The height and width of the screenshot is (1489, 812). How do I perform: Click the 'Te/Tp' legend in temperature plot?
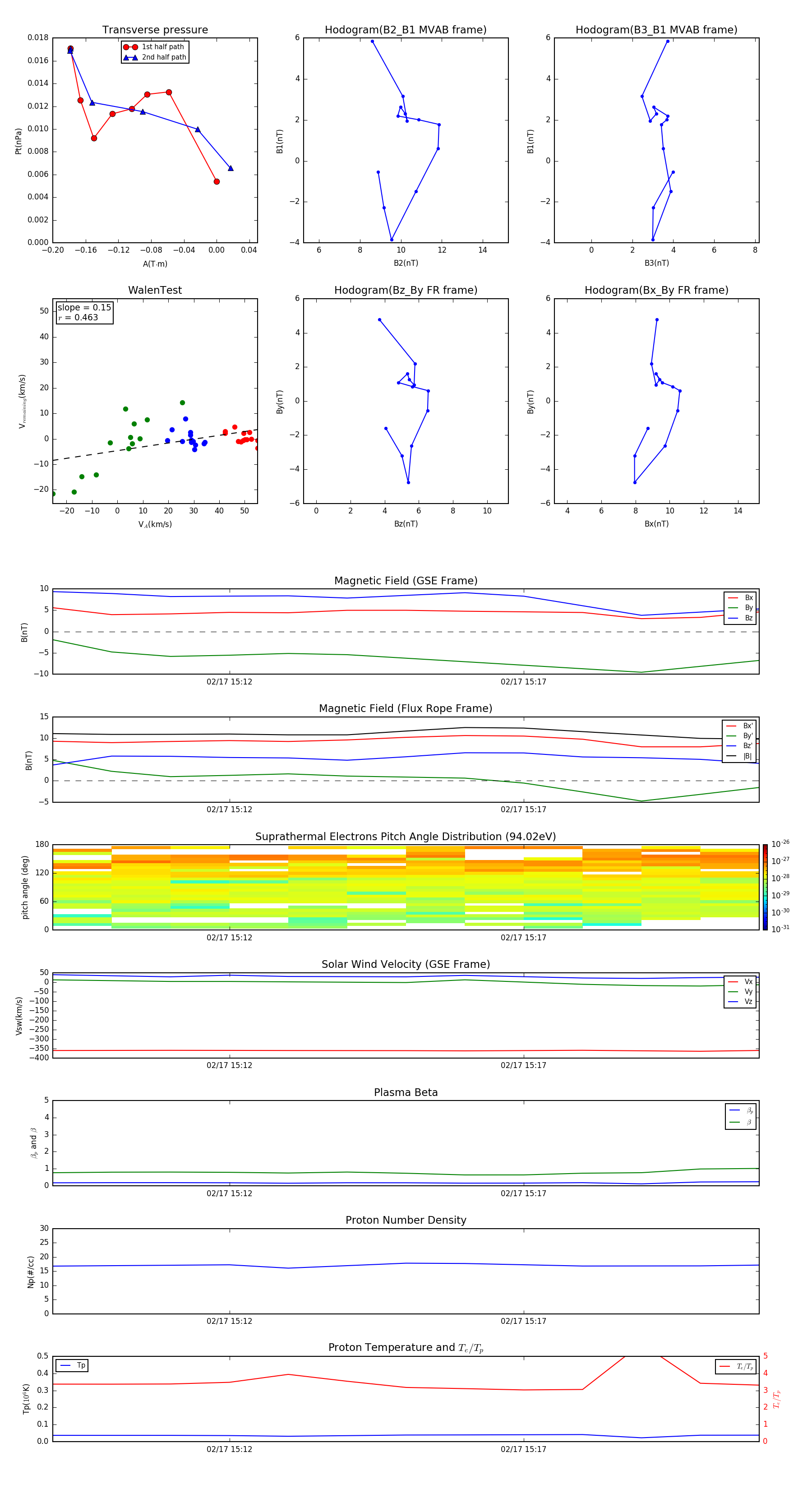tap(736, 1366)
